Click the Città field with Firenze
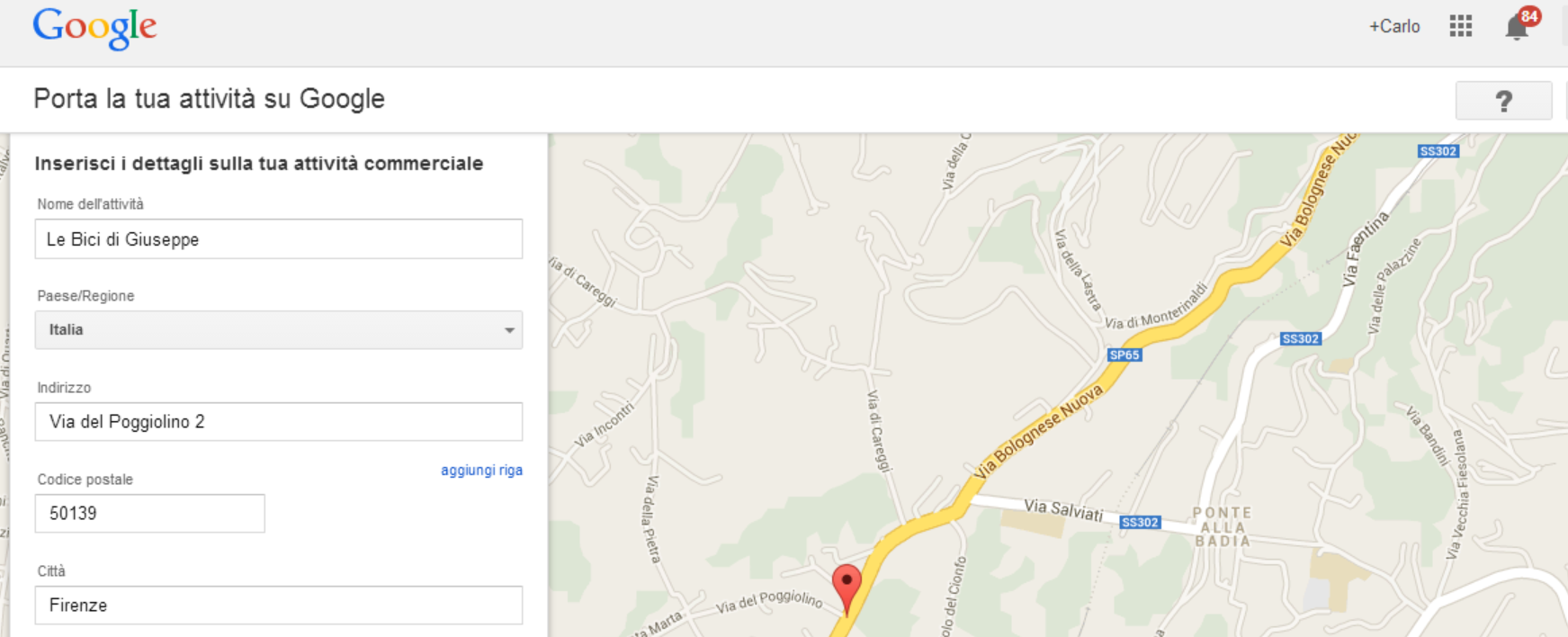The image size is (1568, 637). click(x=279, y=606)
